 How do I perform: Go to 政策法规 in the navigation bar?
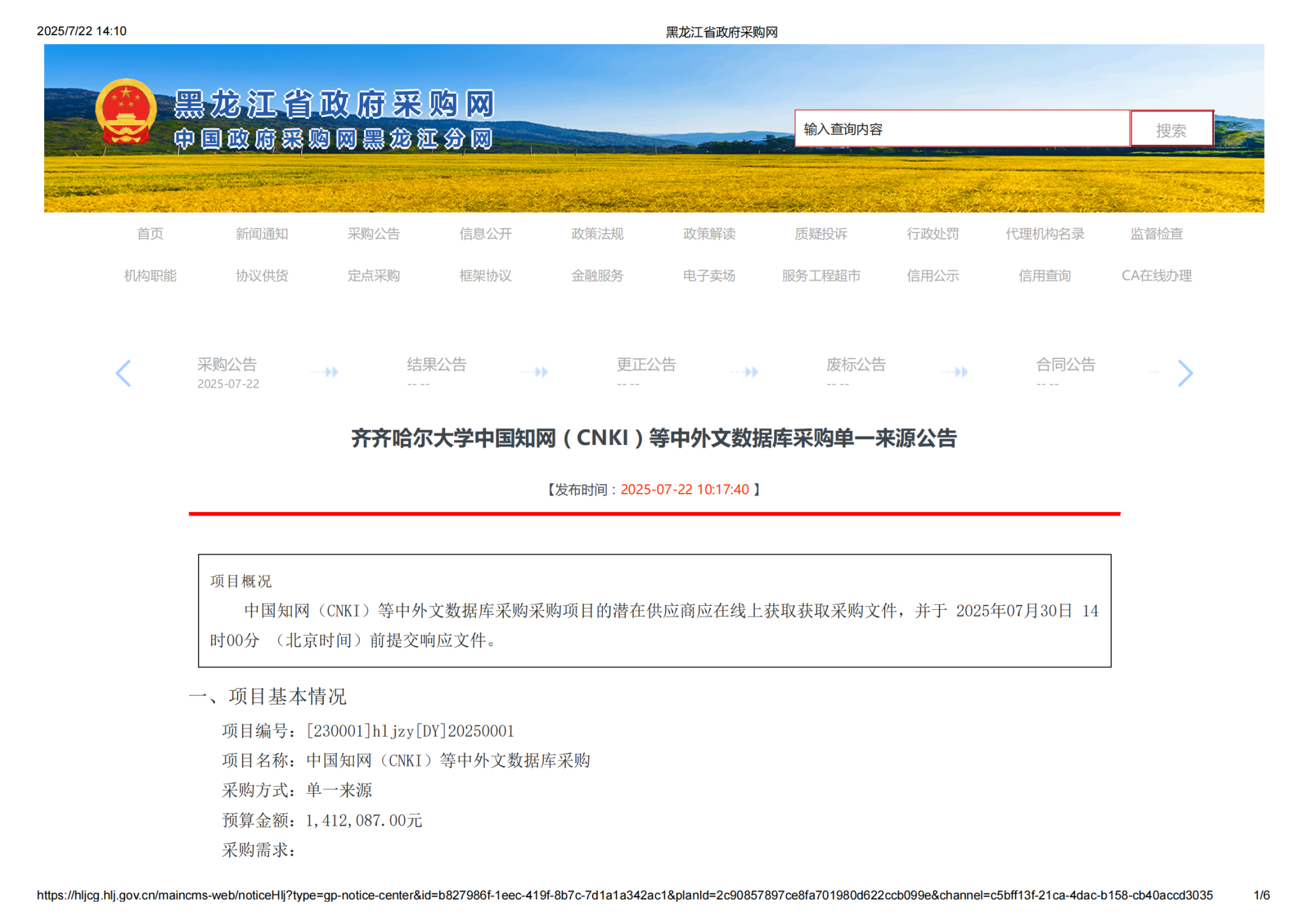click(x=597, y=234)
